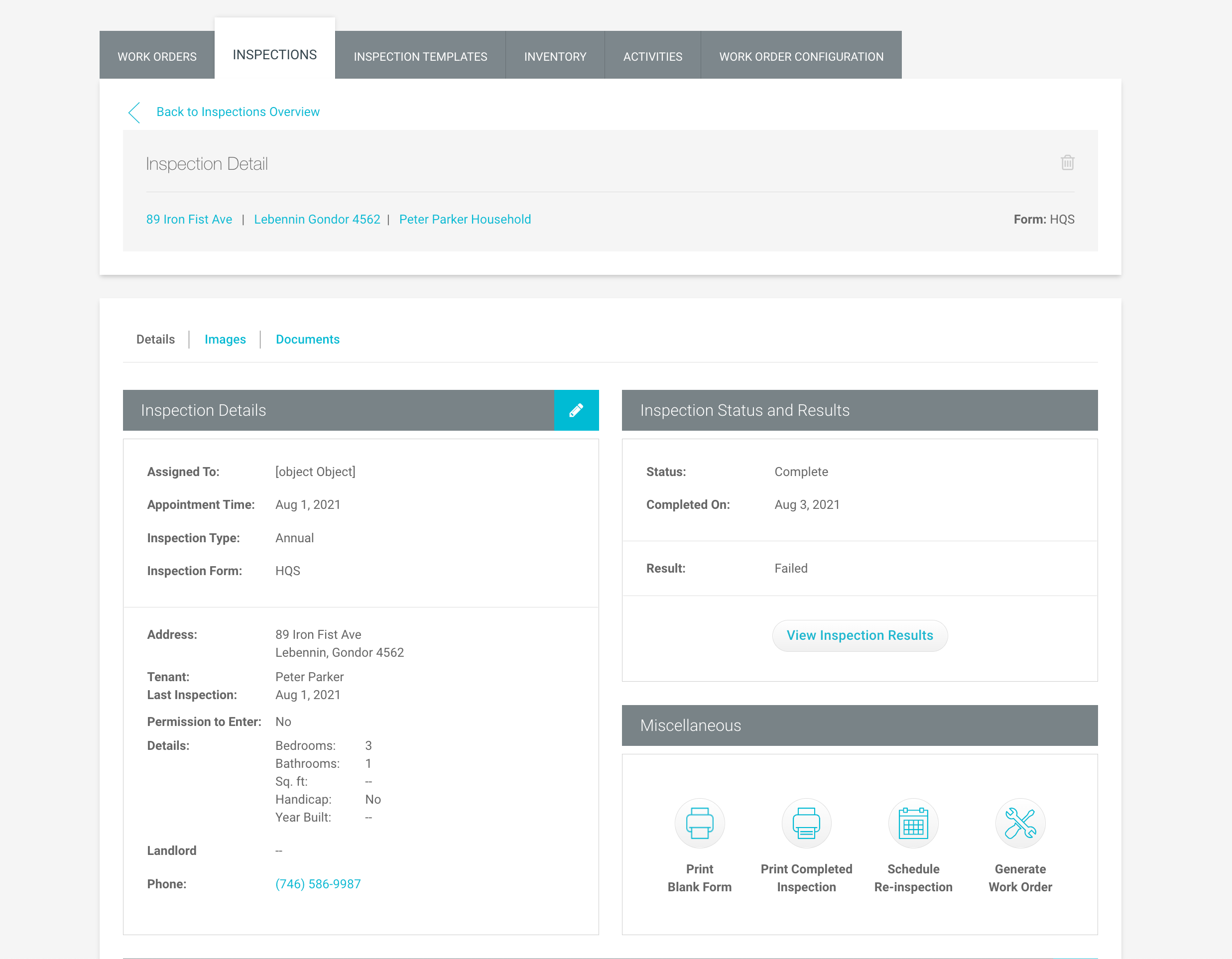Select the Images sub-tab
This screenshot has width=1232, height=959.
225,339
